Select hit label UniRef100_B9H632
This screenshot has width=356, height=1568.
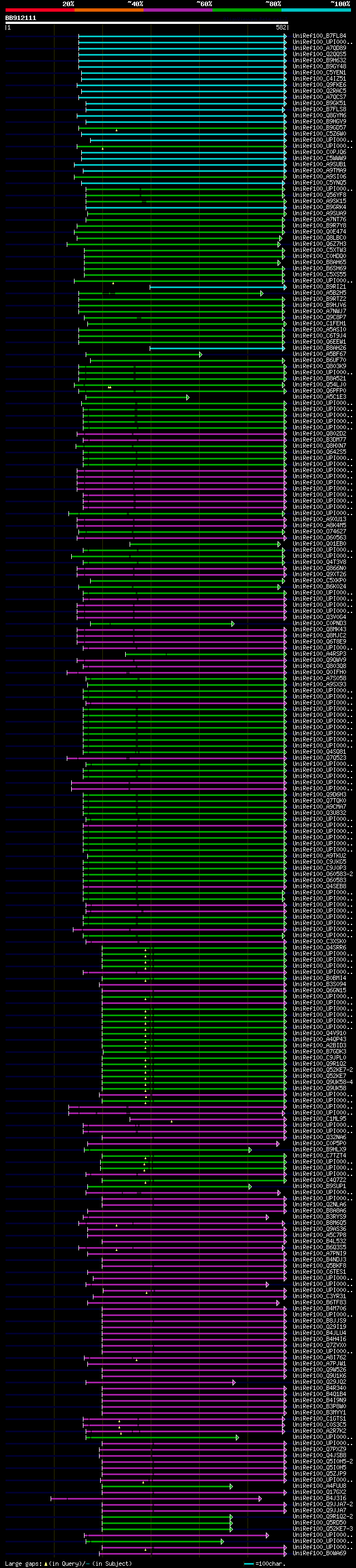[x=319, y=60]
